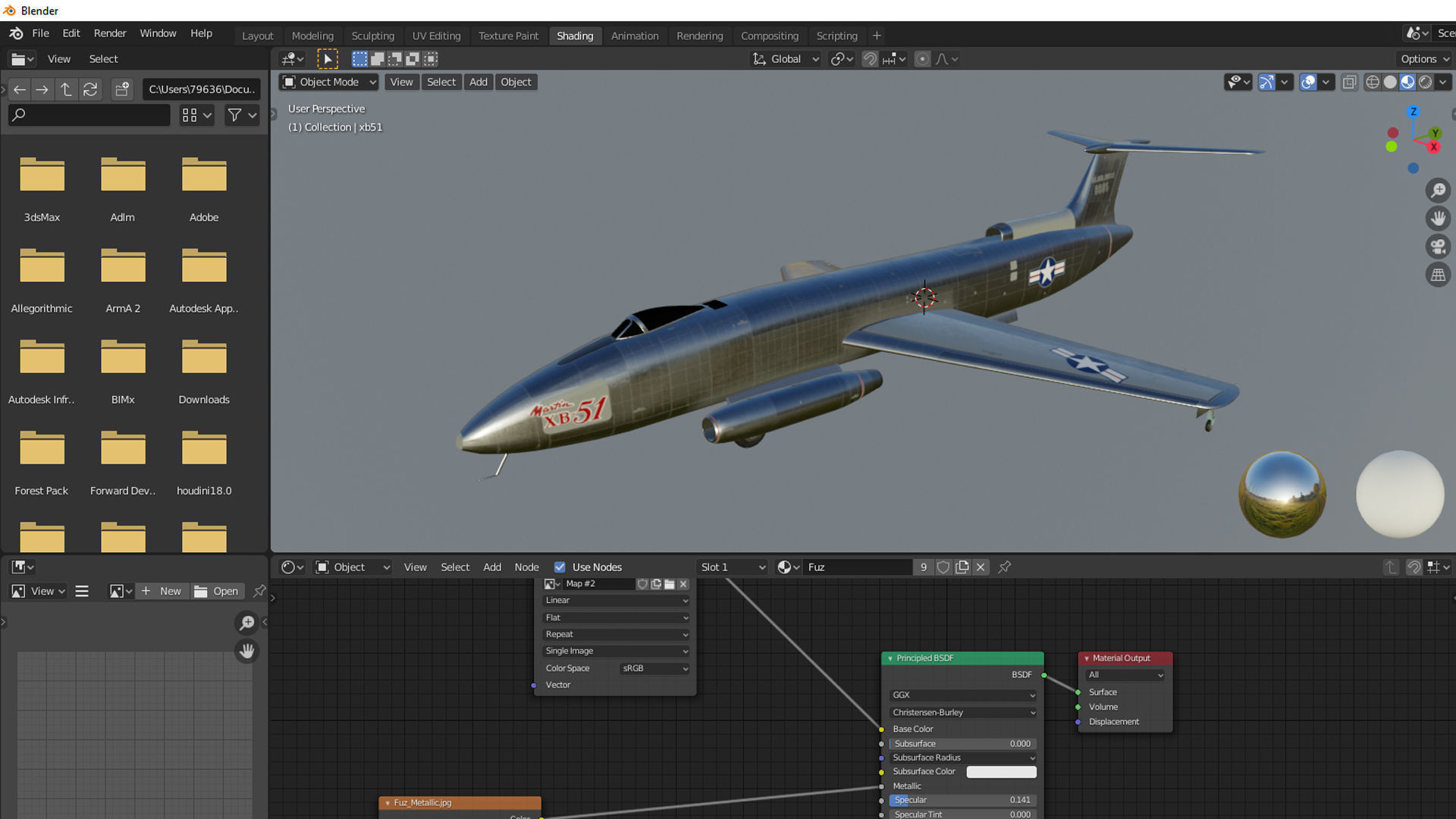This screenshot has height=819, width=1456.
Task: Adjust the Subsurface value slider
Action: (x=962, y=744)
